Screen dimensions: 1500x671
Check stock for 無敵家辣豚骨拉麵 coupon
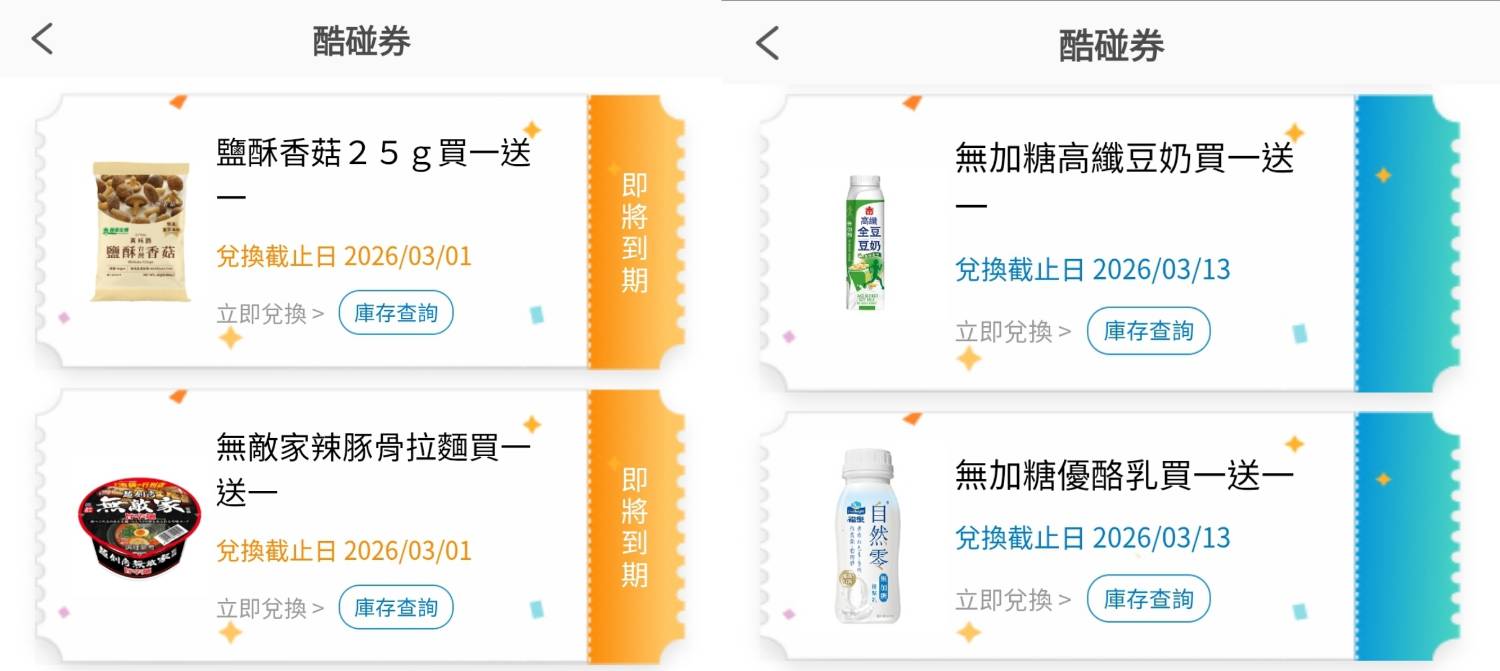coord(396,607)
